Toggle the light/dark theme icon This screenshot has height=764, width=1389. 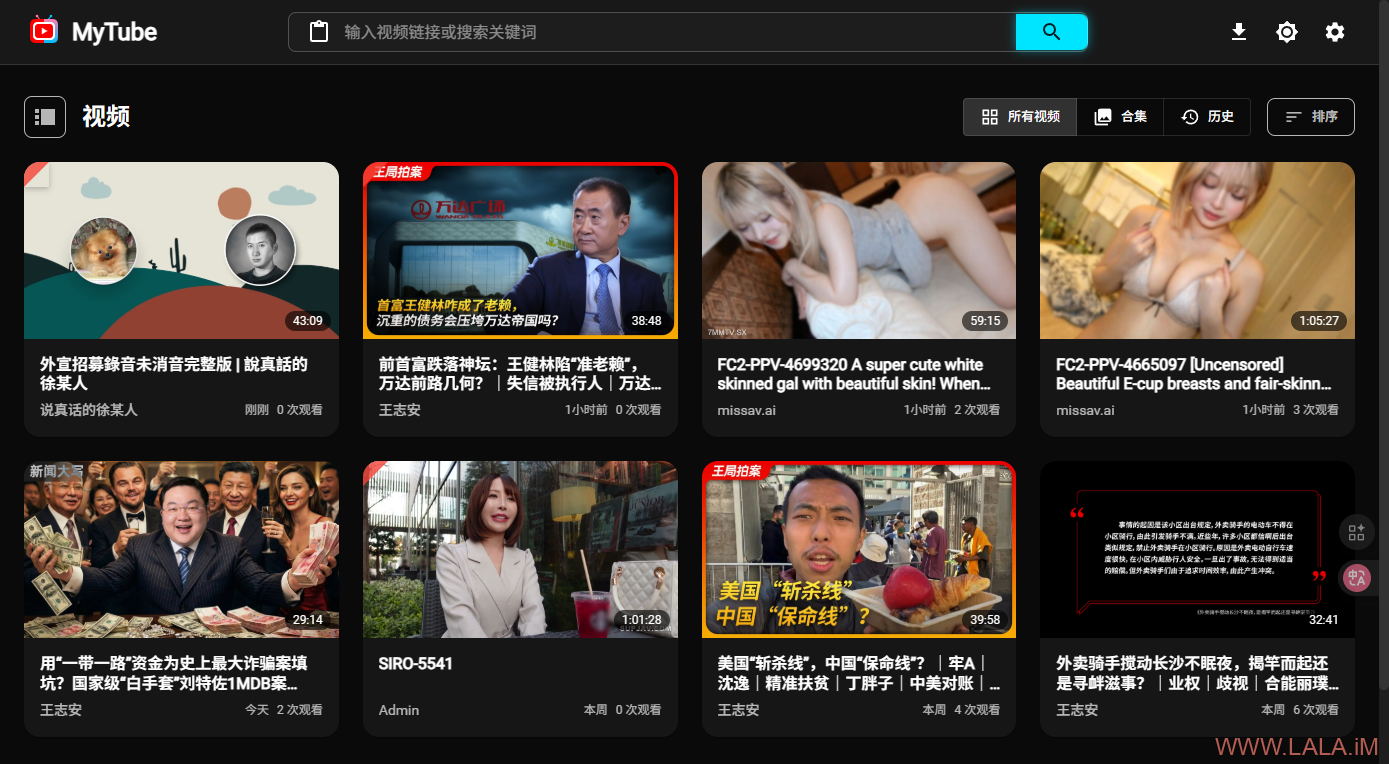(x=1286, y=32)
